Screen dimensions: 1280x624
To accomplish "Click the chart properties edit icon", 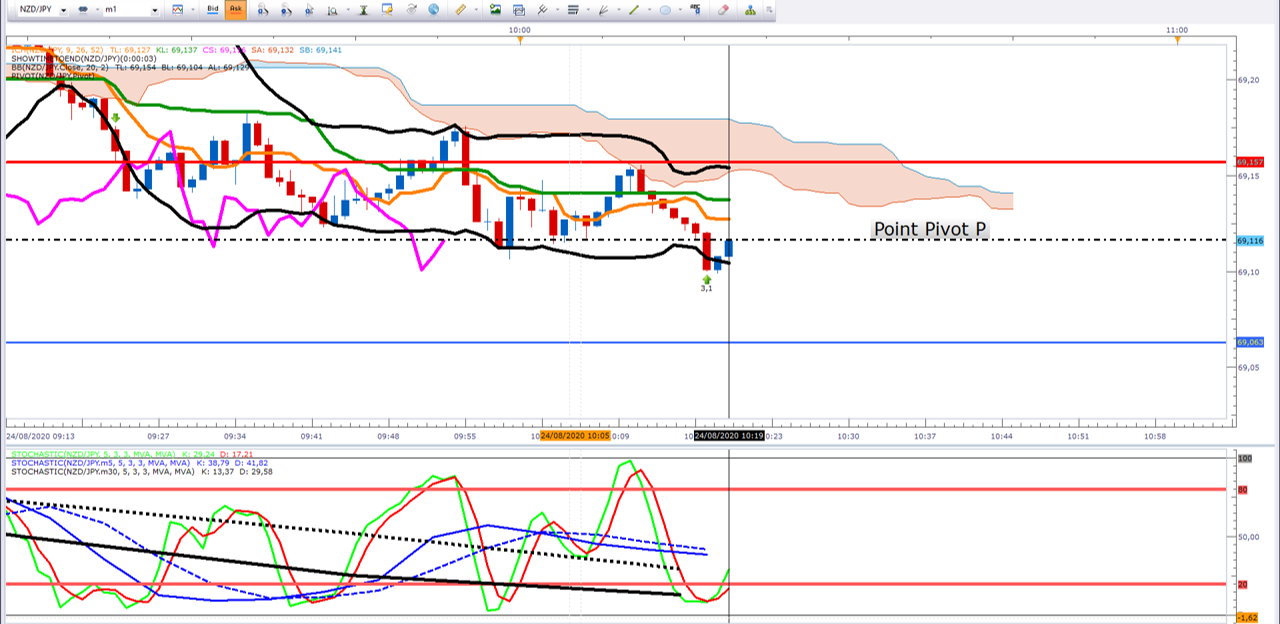I will [387, 9].
